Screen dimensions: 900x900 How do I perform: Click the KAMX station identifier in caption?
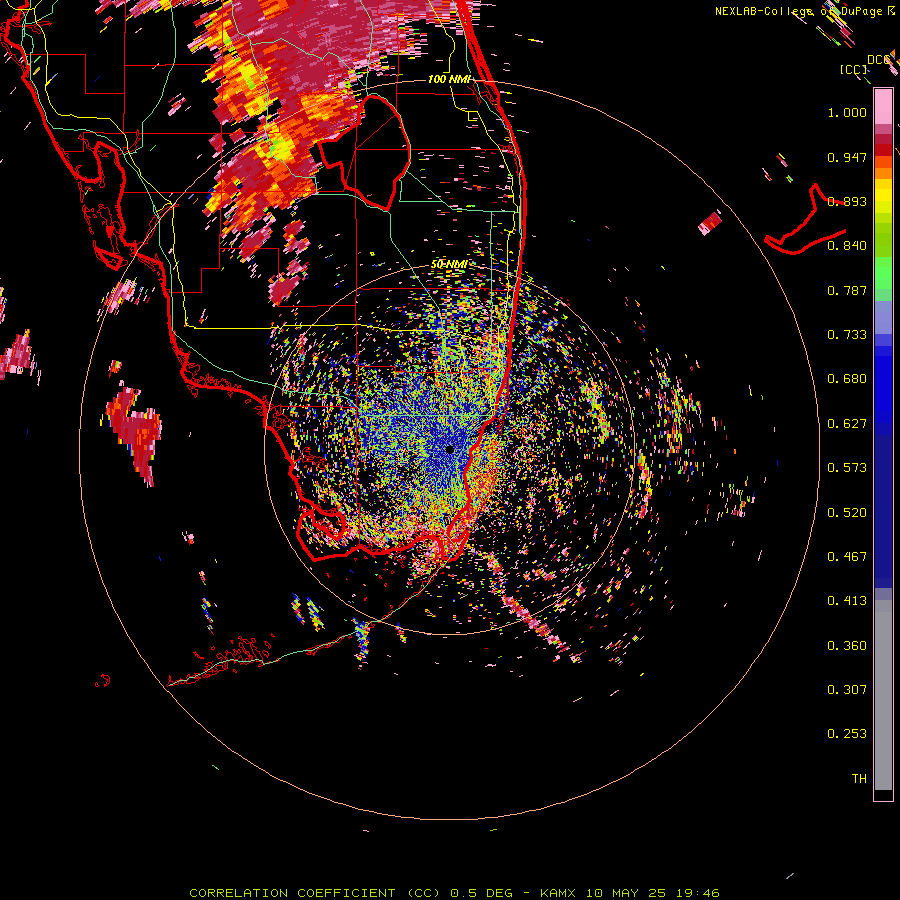[557, 893]
